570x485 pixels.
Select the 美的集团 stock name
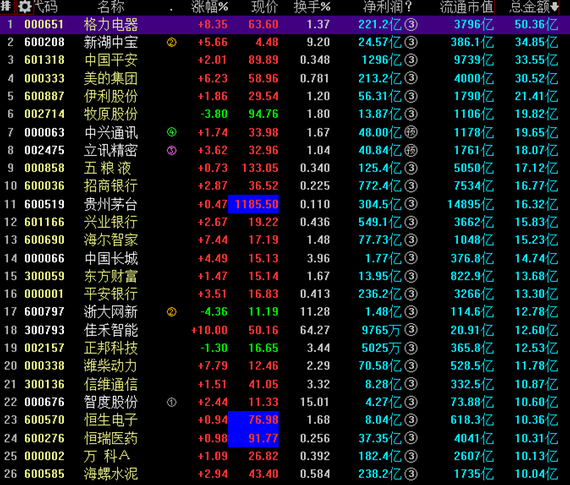tap(111, 78)
